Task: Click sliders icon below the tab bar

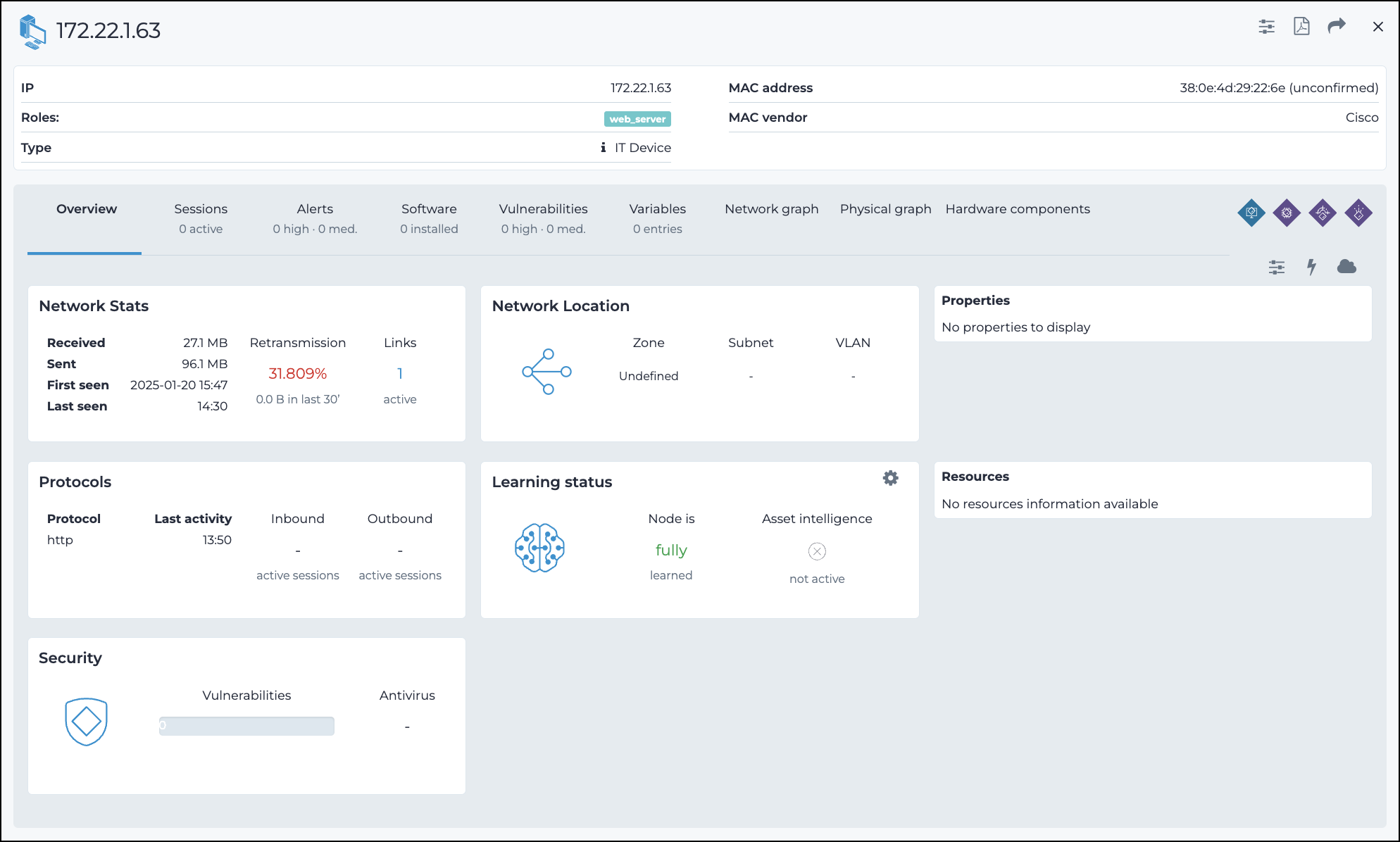Action: point(1277,267)
